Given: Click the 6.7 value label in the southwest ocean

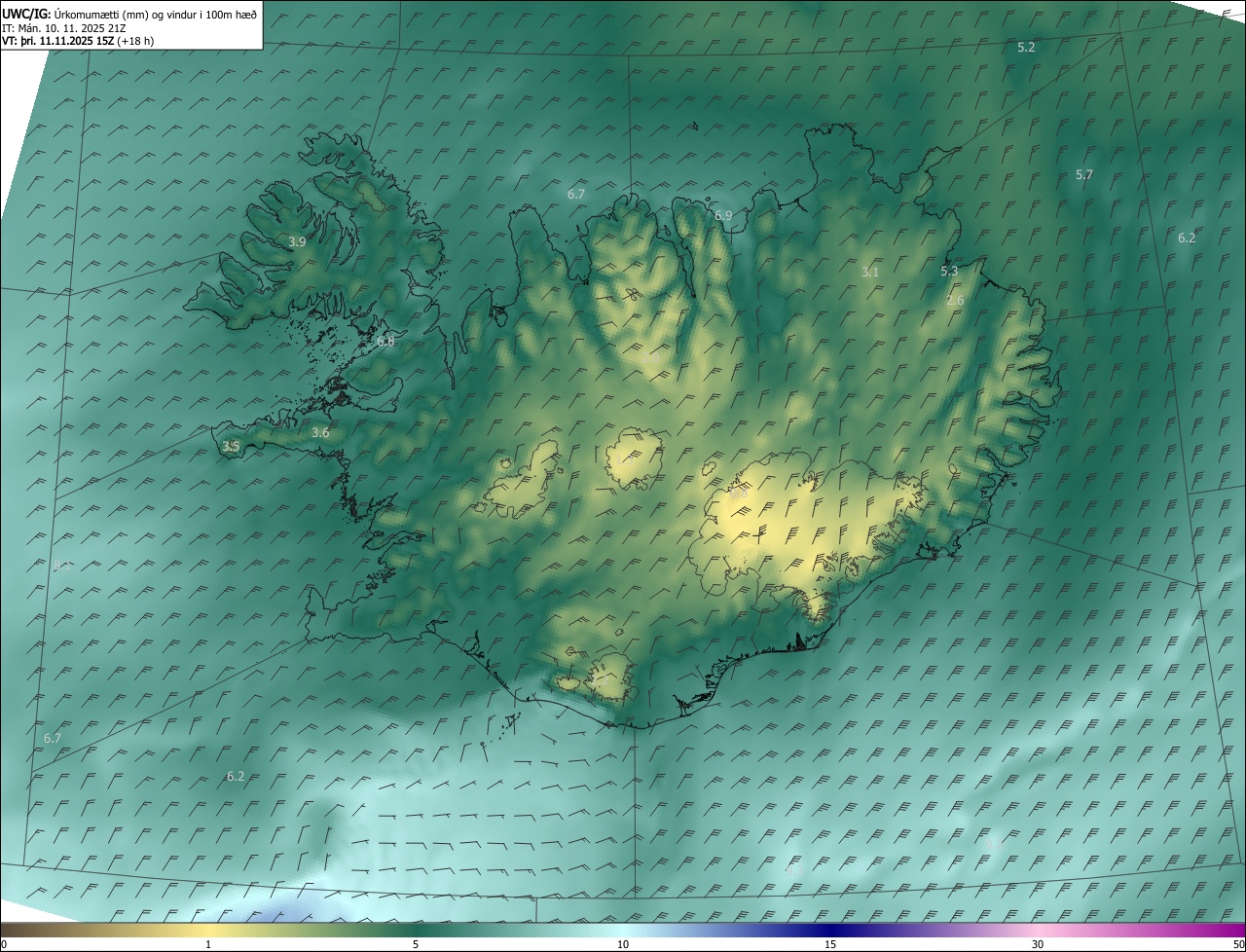Looking at the screenshot, I should point(53,738).
